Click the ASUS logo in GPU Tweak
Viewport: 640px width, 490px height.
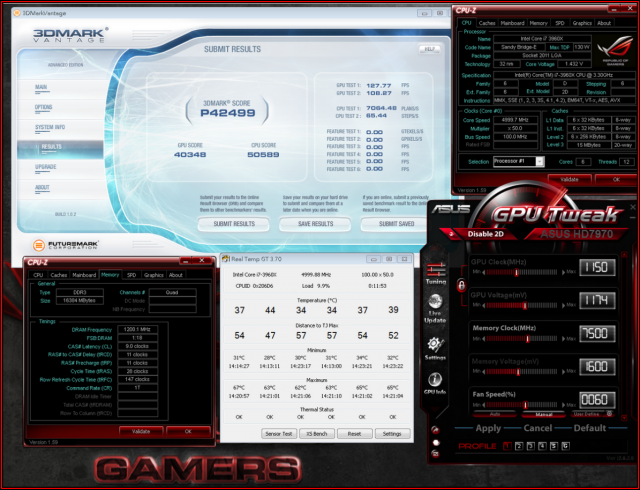pos(451,209)
